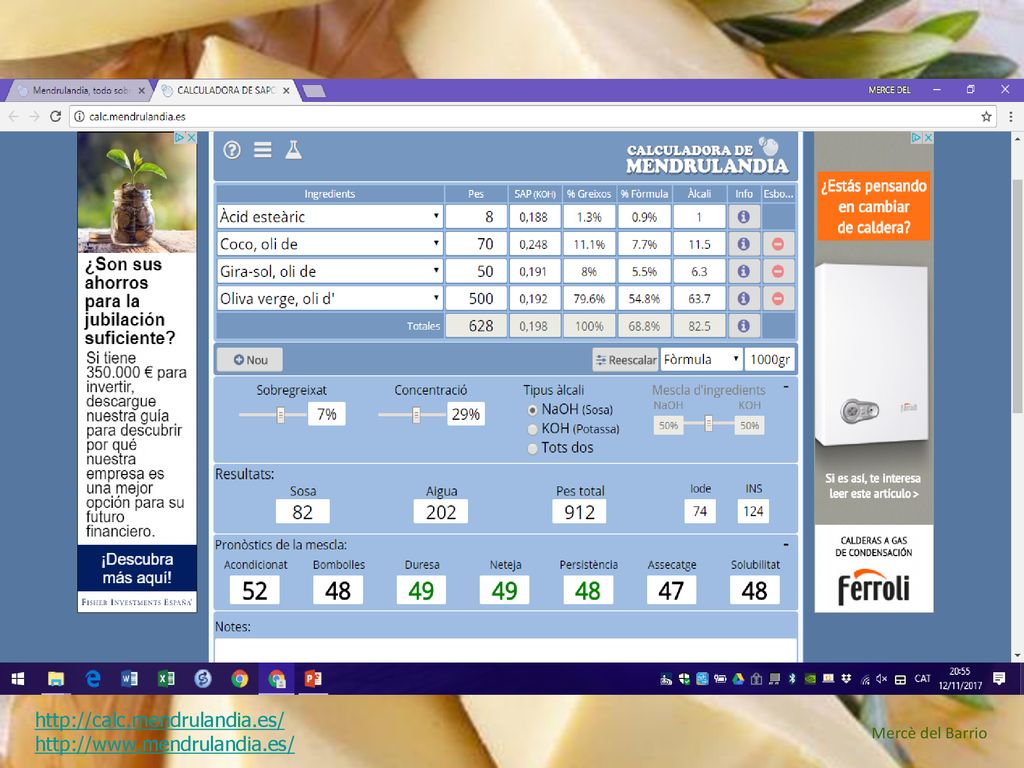
Task: Open Word from the taskbar
Action: pos(129,679)
